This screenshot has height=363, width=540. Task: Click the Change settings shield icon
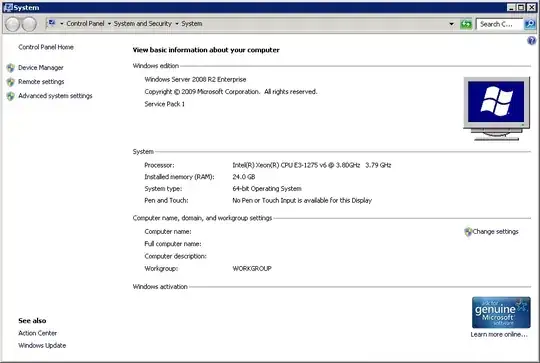pos(468,232)
